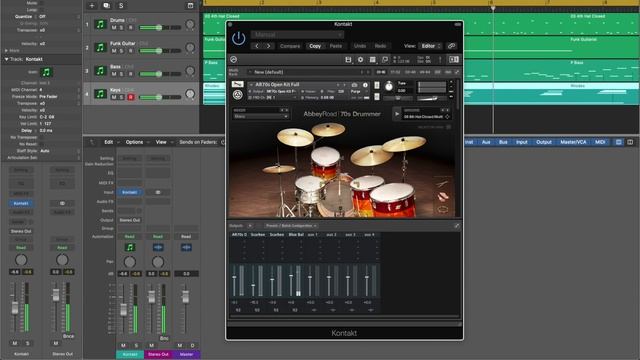
Task: Click the Keys track instrument icon
Action: [x=100, y=94]
